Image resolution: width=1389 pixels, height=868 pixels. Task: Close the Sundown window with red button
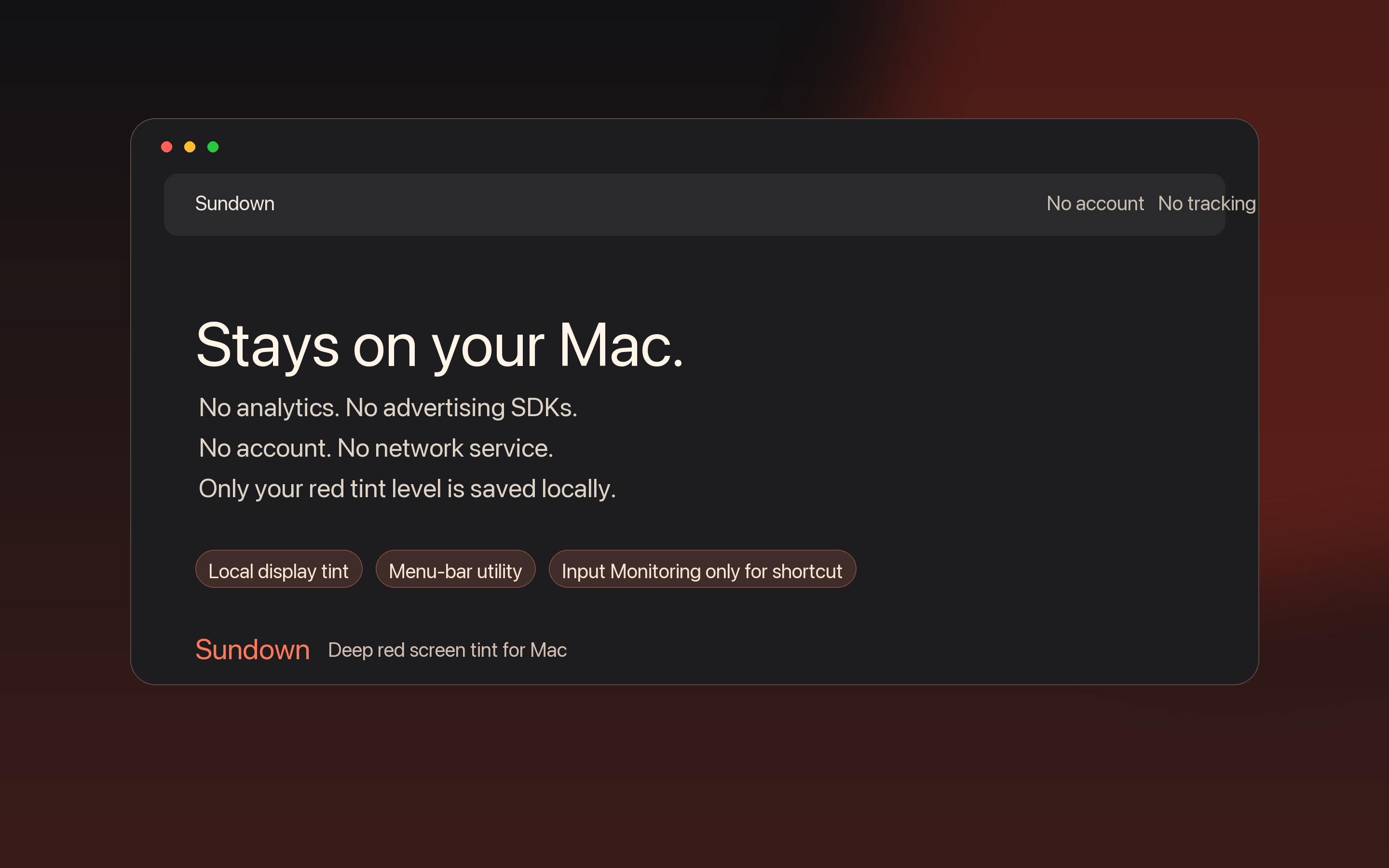point(166,147)
